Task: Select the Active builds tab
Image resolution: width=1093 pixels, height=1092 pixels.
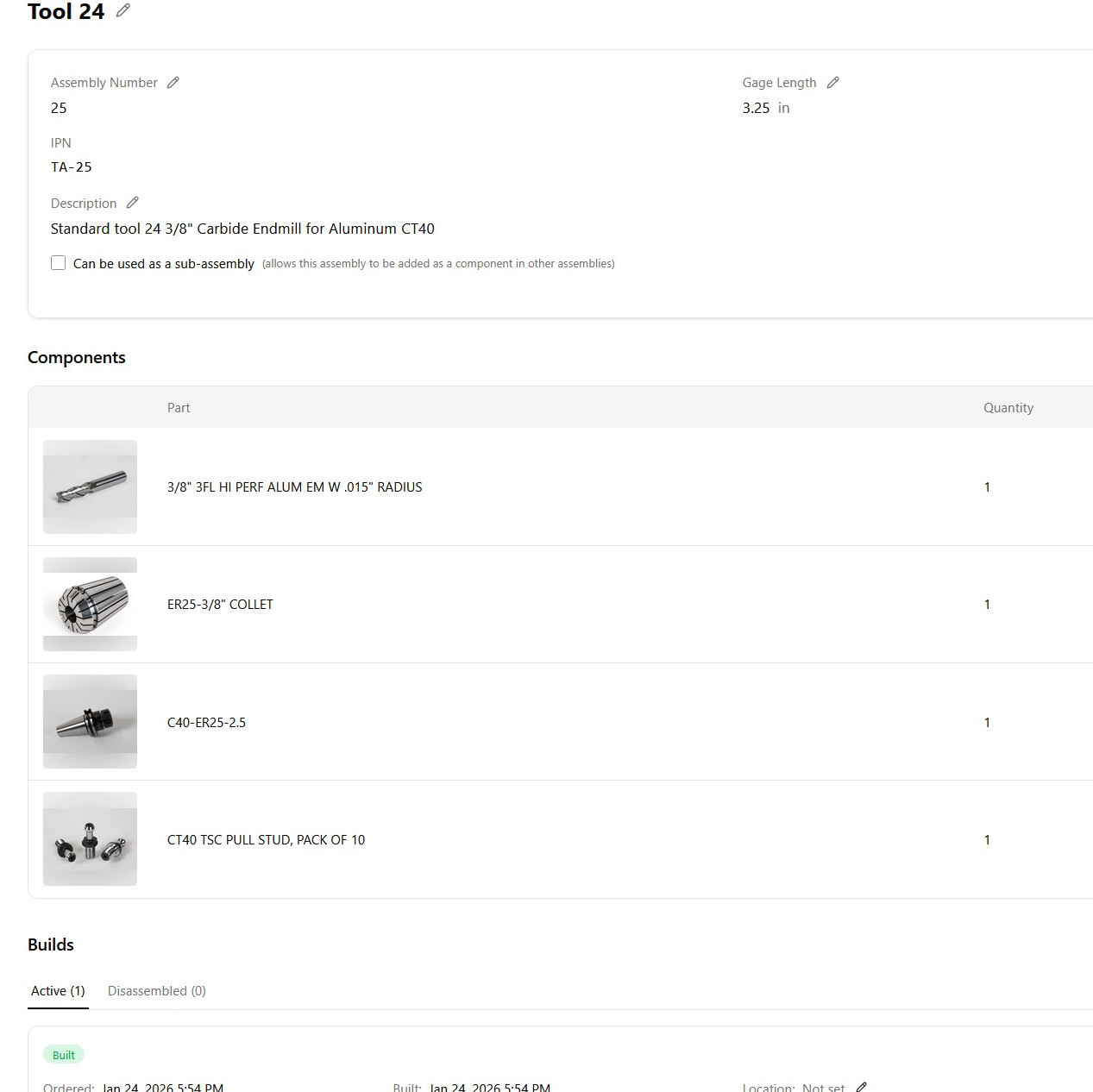Action: tap(57, 990)
